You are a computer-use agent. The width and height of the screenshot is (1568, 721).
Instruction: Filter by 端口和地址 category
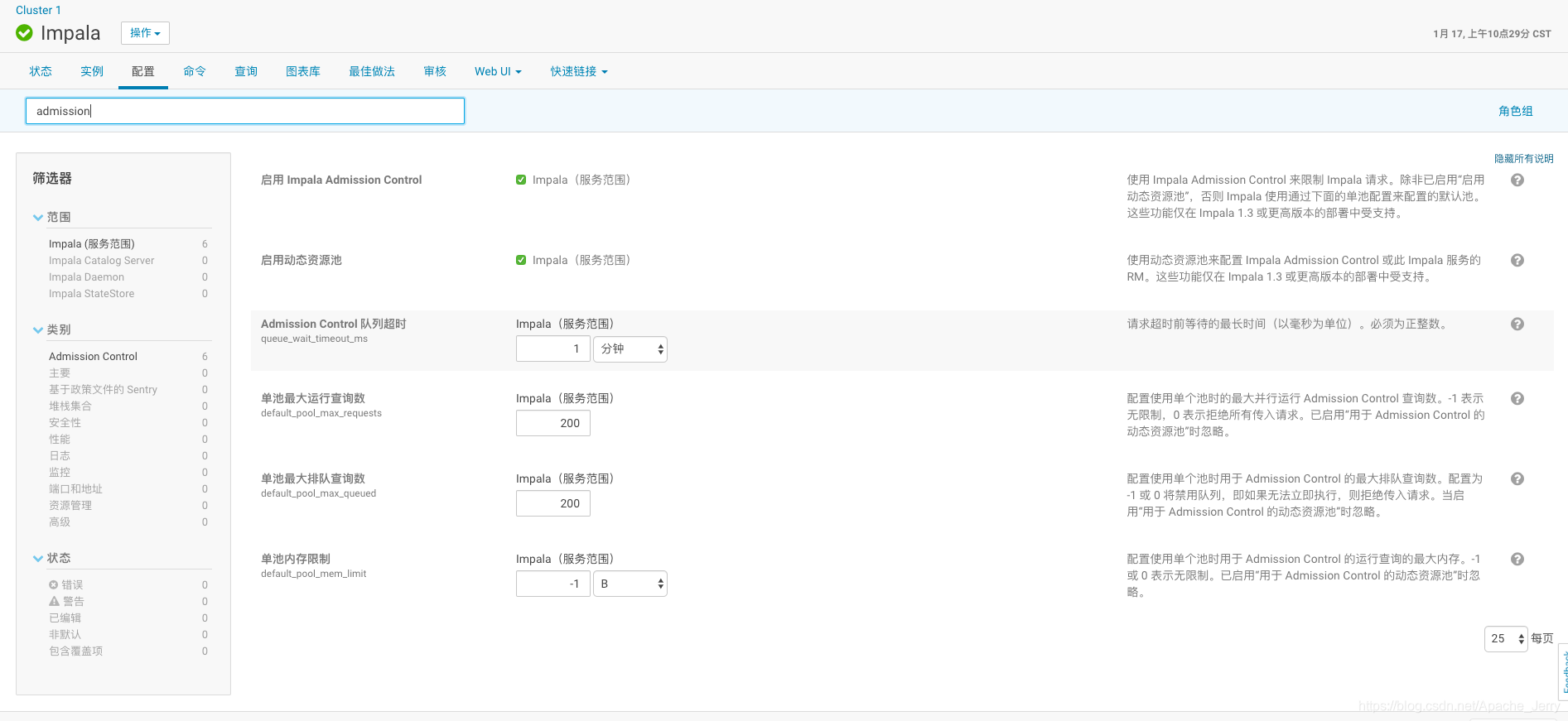click(x=76, y=488)
